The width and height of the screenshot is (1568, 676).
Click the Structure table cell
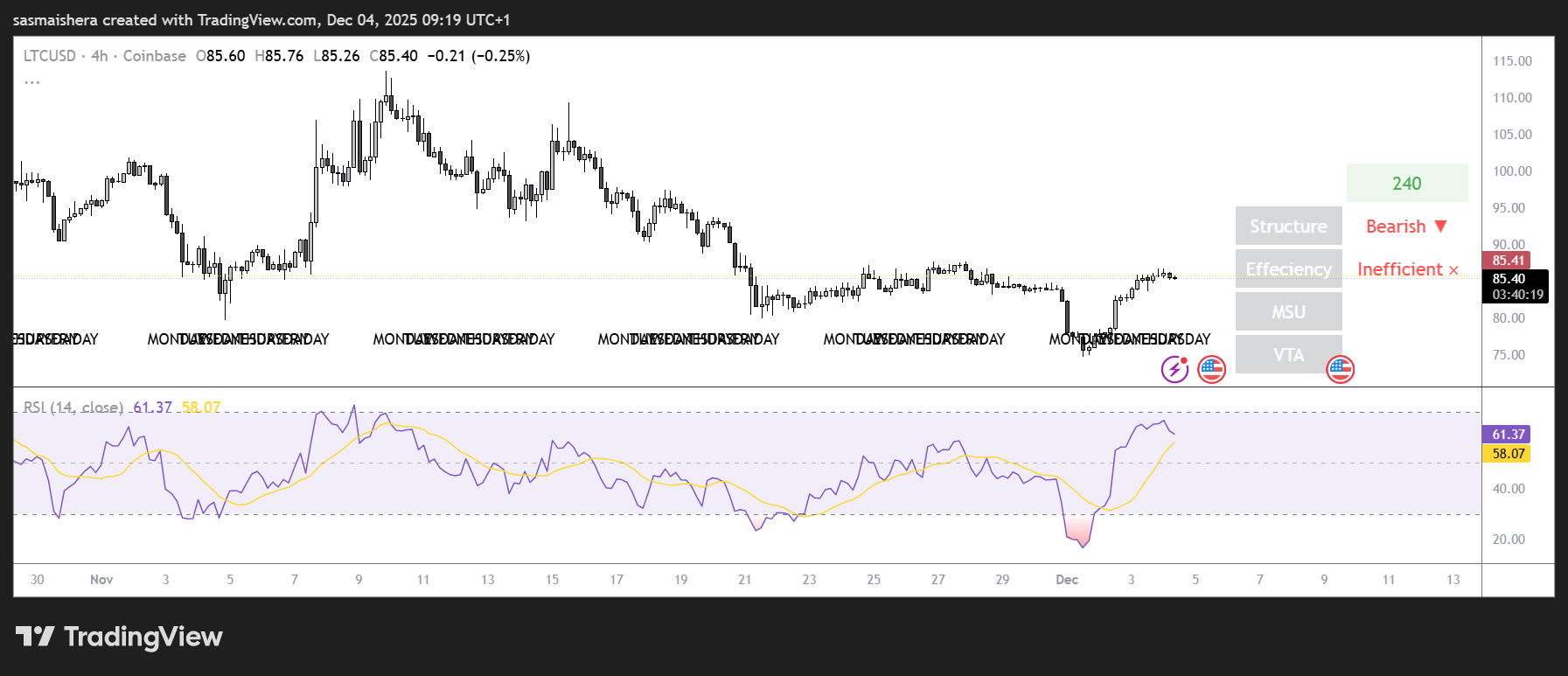[x=1288, y=226]
